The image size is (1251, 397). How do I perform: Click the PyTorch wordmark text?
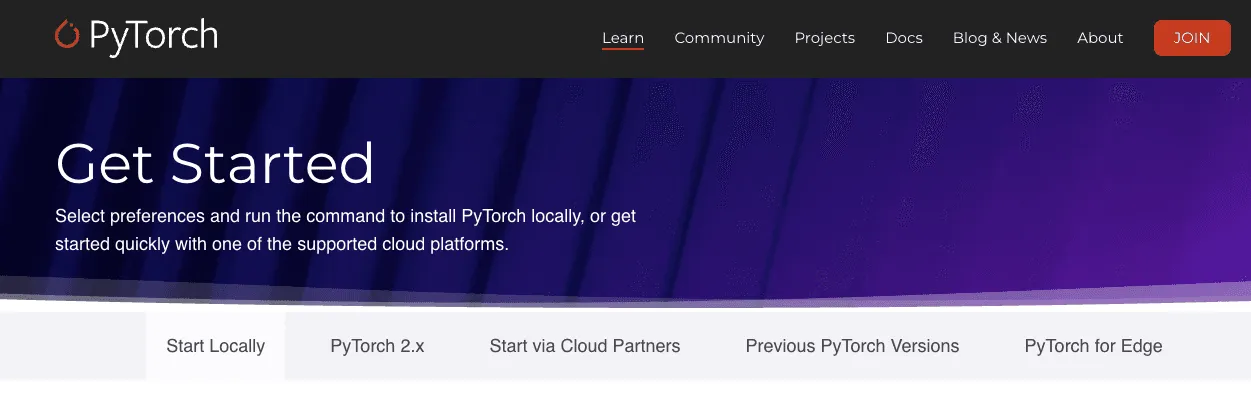point(153,37)
